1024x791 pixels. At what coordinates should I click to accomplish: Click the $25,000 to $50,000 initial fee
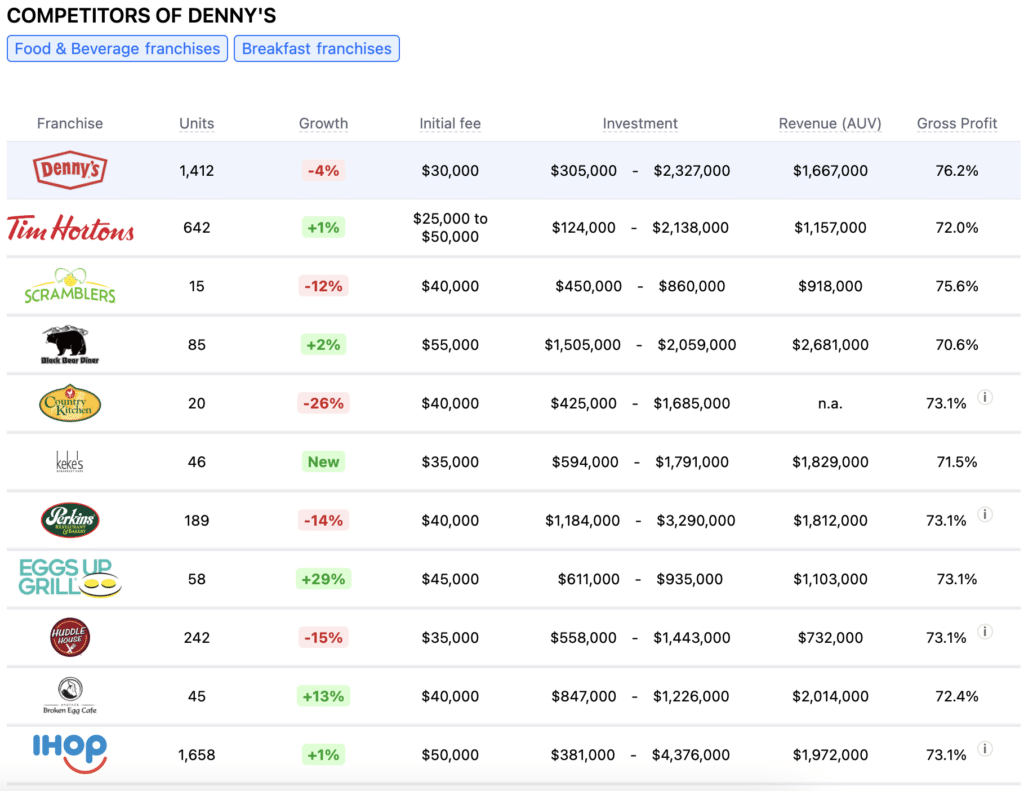pyautogui.click(x=450, y=227)
